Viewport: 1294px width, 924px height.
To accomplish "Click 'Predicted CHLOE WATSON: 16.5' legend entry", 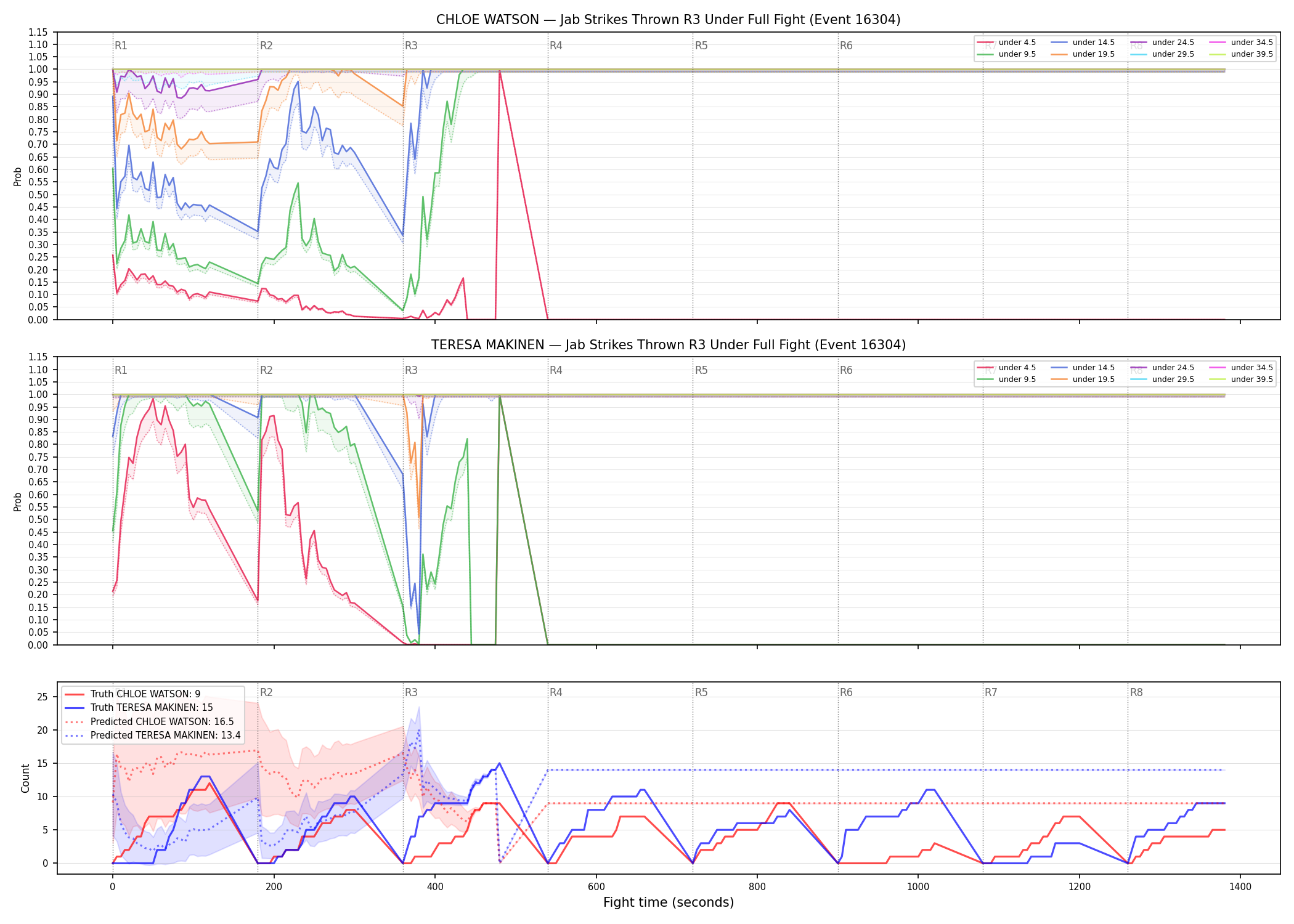I will (149, 722).
